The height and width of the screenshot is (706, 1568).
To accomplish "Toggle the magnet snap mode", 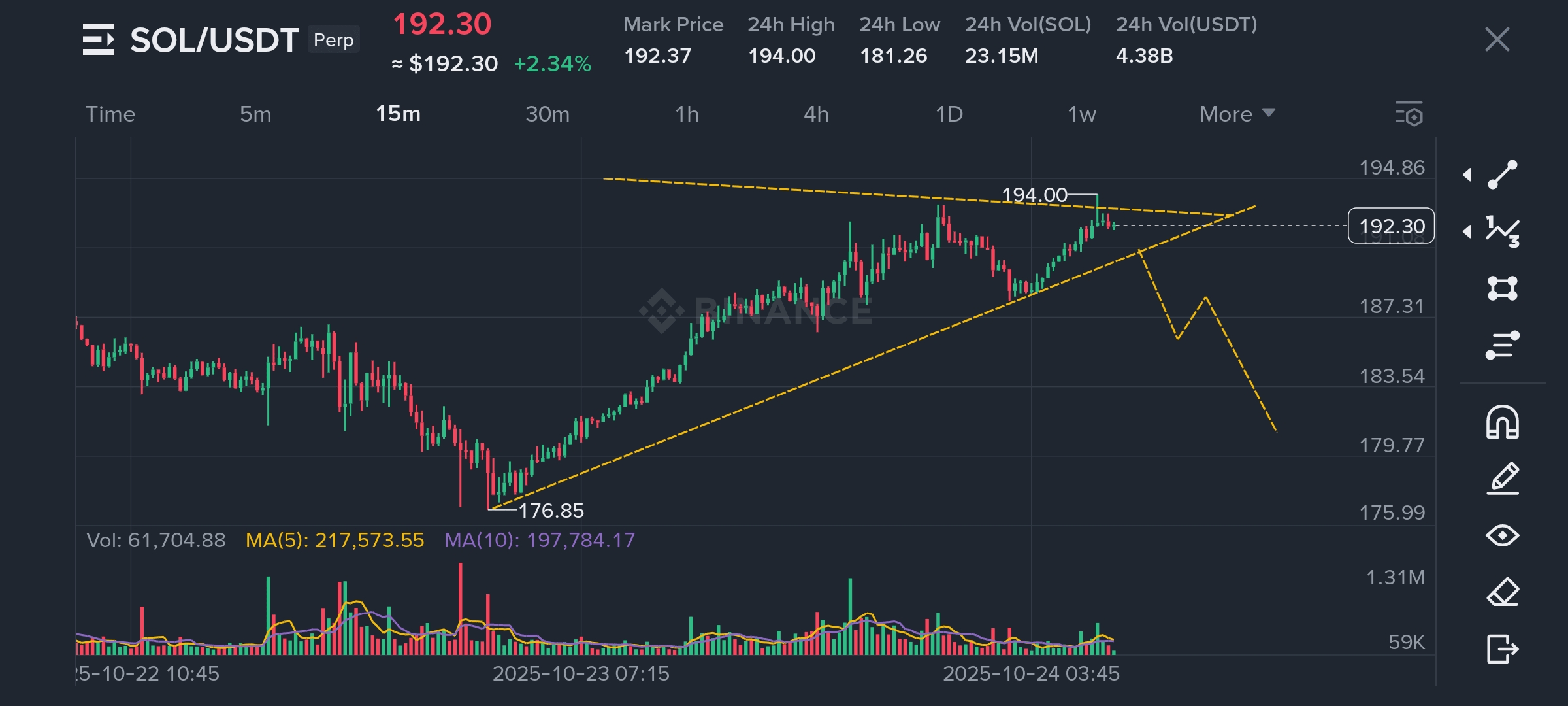I will click(1502, 422).
